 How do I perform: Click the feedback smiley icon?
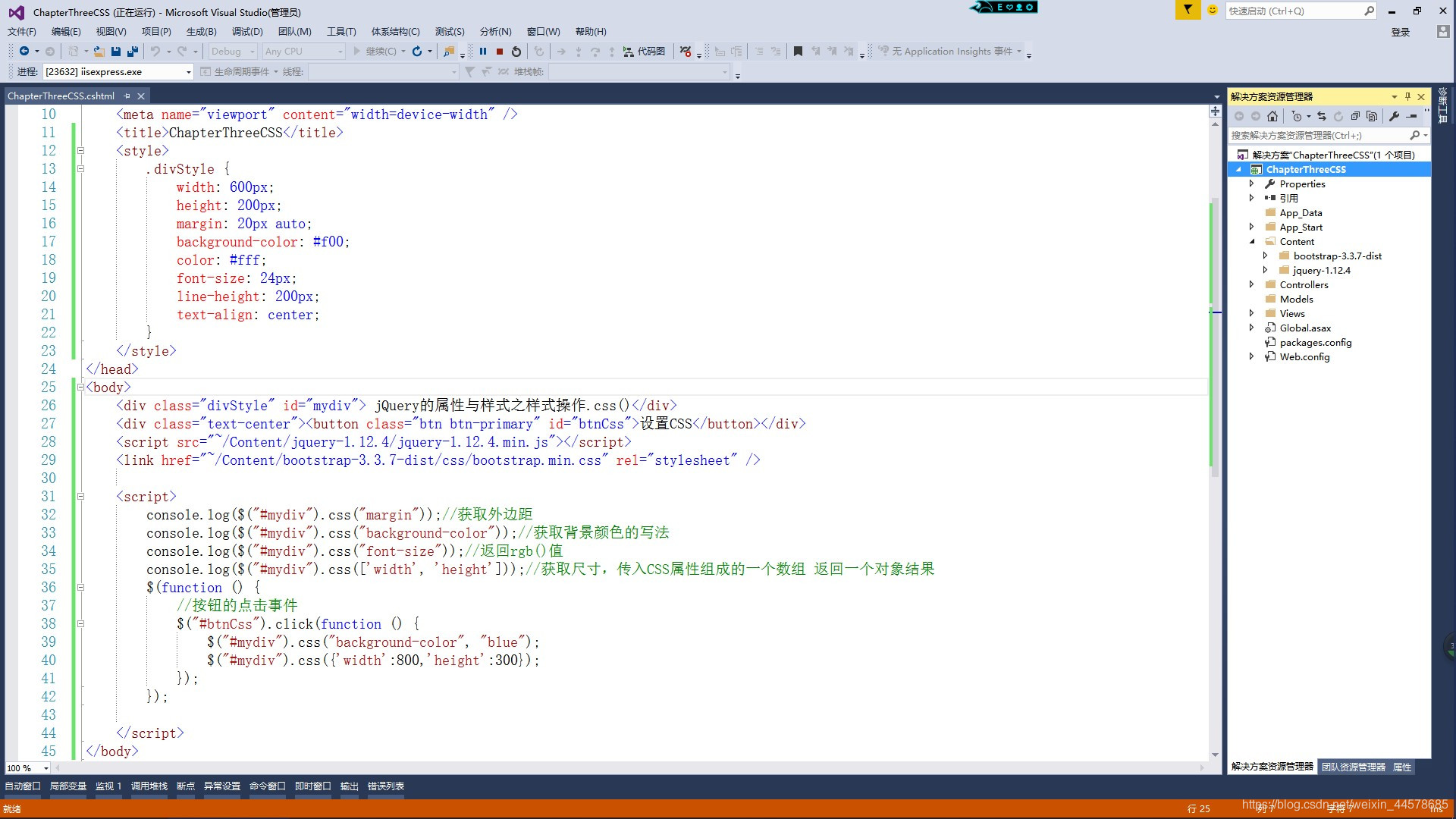pos(1213,10)
